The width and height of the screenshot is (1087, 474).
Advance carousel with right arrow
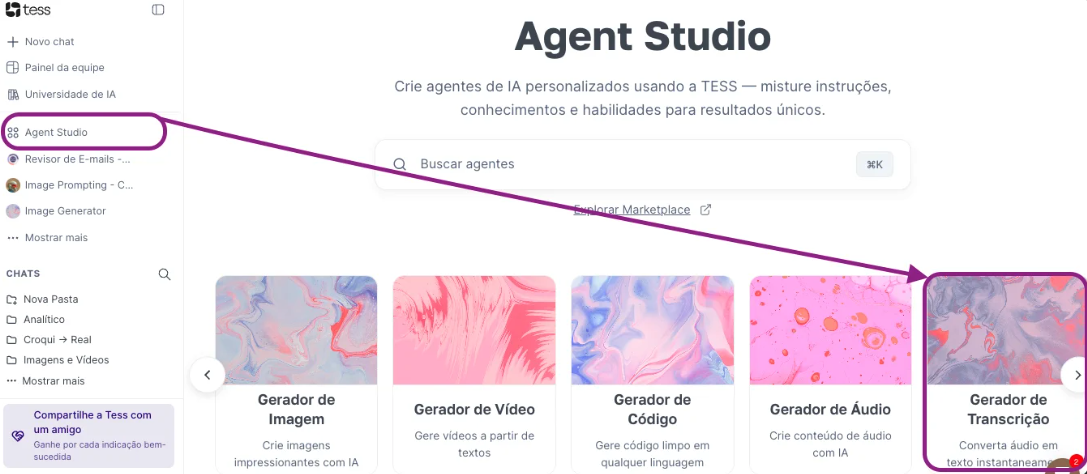1077,375
